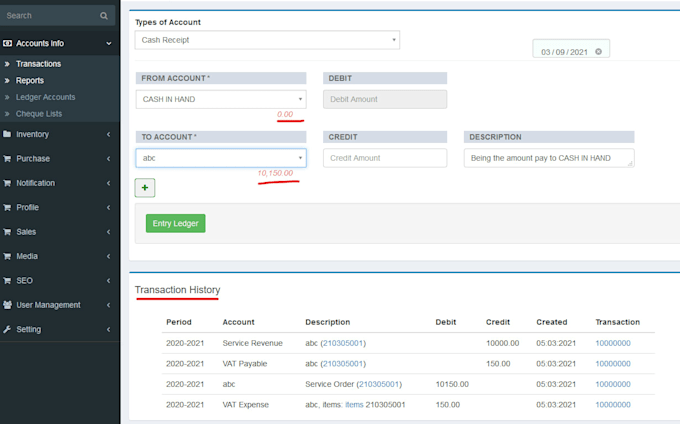
Task: Click the Setting wrench icon
Action: click(7, 329)
